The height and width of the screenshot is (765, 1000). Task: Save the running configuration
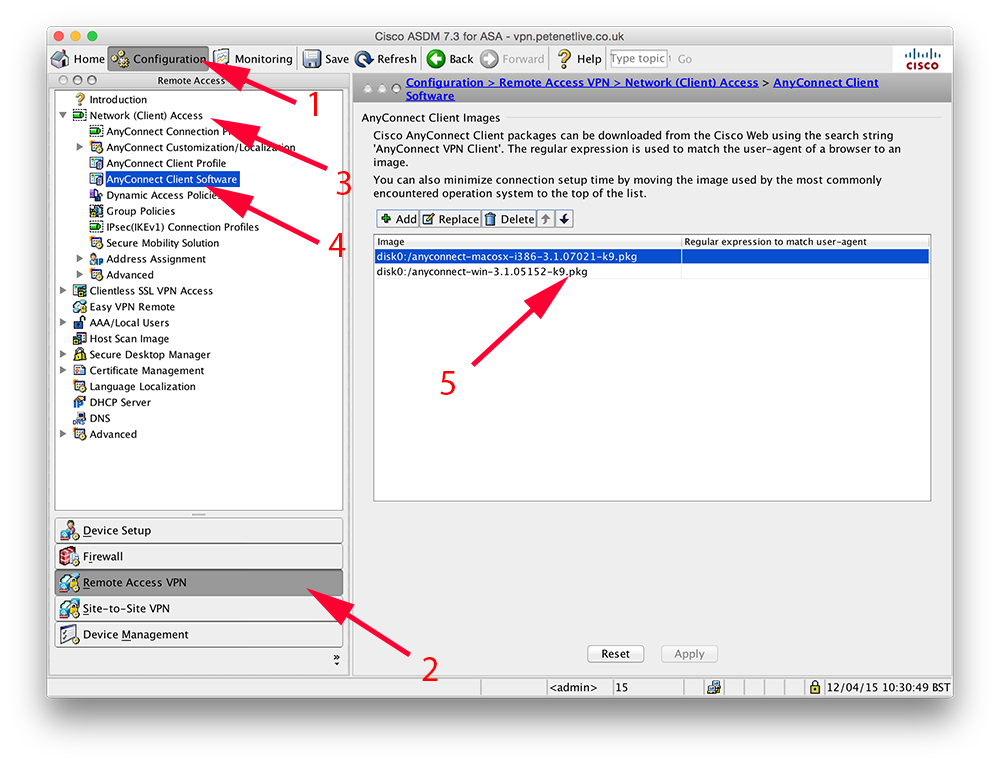pos(326,59)
